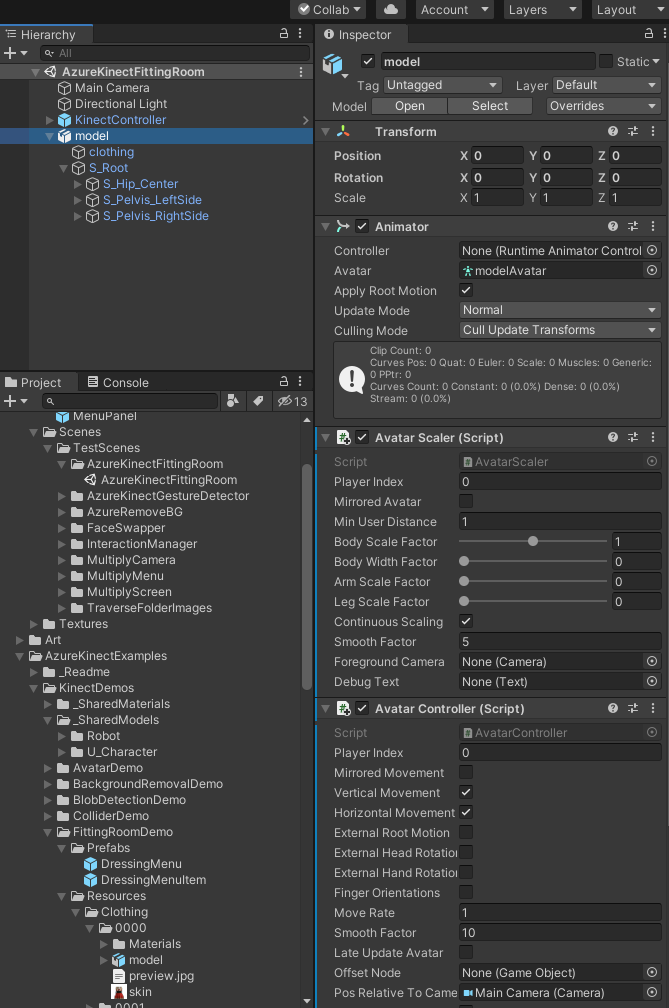669x1008 pixels.
Task: Collapse the S_Root node in Hierarchy
Action: (x=63, y=168)
